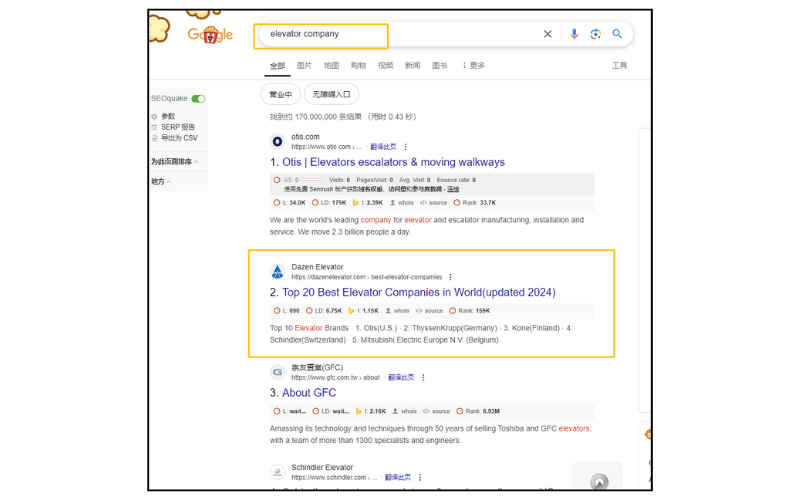Click whois in the GFC SEOquake bar
800x500 pixels.
point(405,411)
